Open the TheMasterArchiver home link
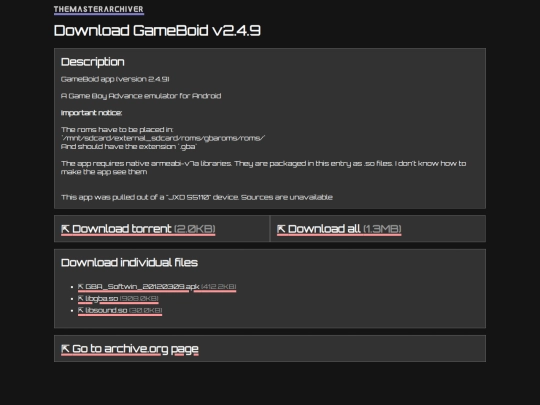This screenshot has width=540, height=405. point(98,9)
